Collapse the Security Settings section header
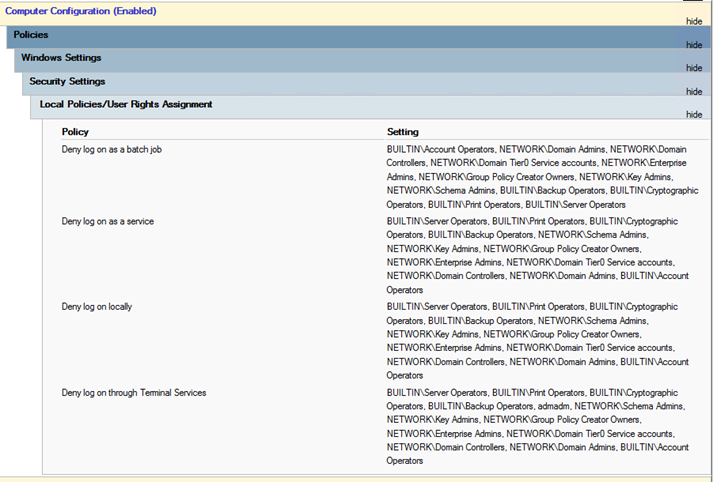The width and height of the screenshot is (717, 482). tap(67, 81)
